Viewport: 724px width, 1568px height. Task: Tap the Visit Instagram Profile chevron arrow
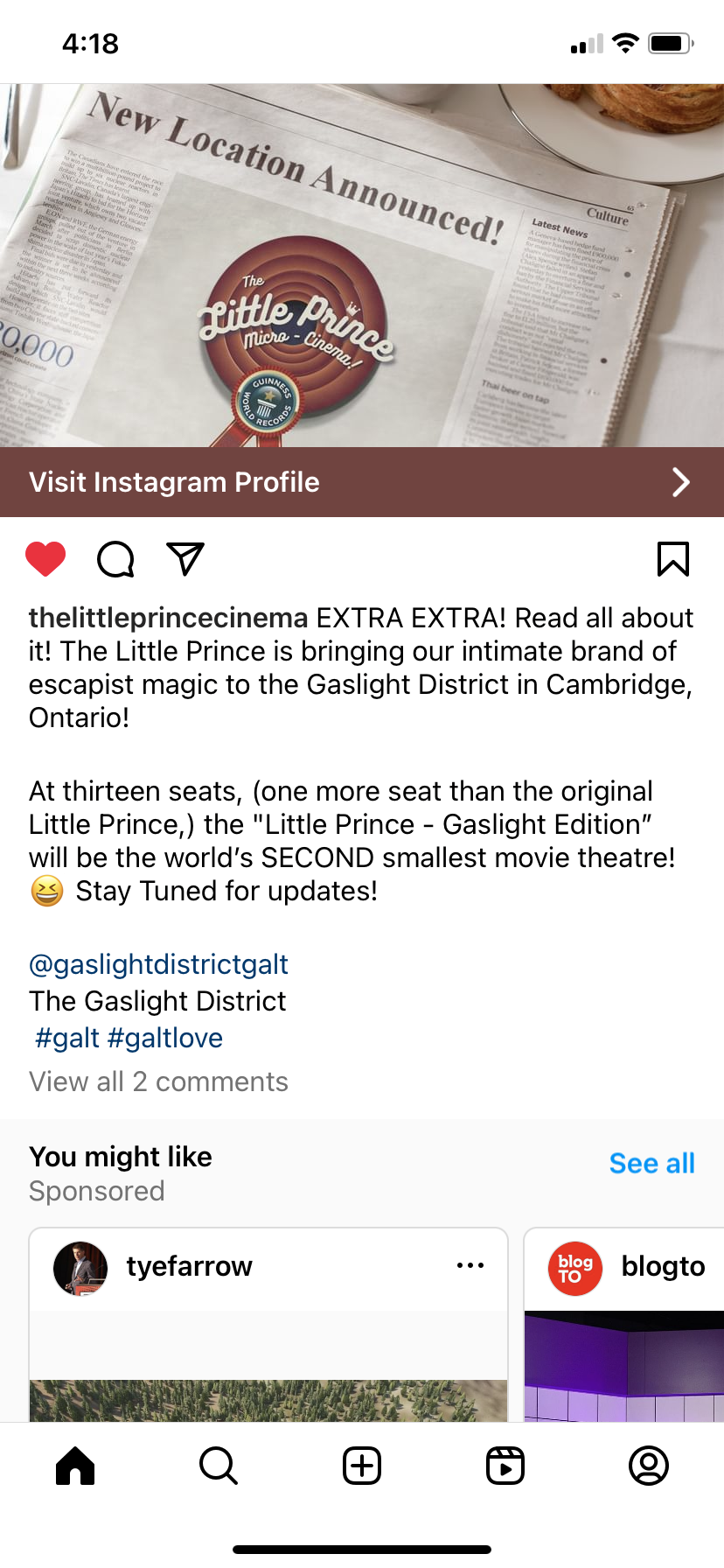[x=680, y=482]
